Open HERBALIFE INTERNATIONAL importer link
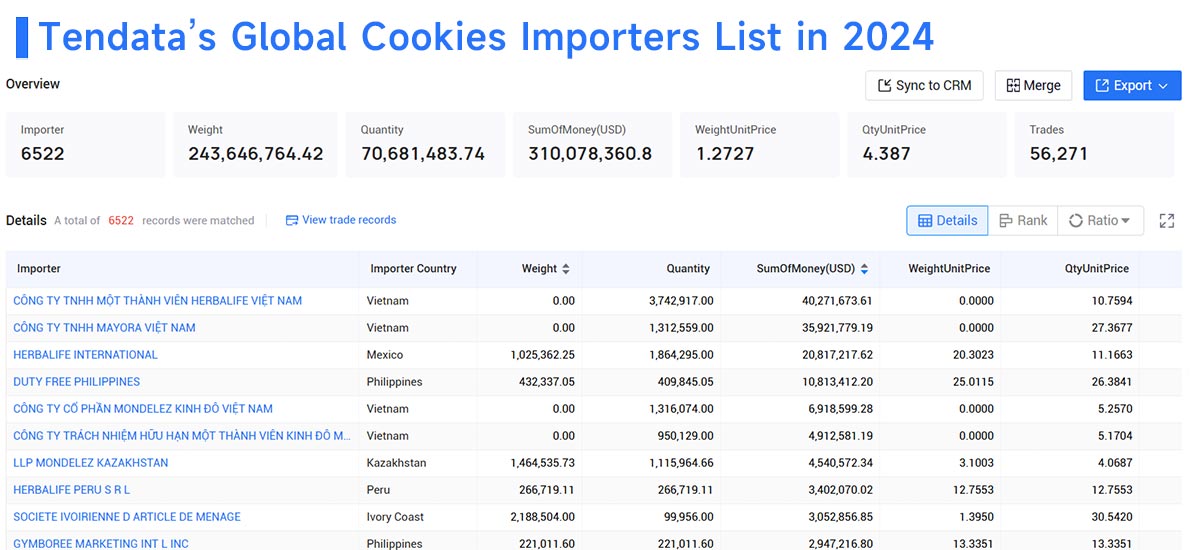 coord(85,354)
